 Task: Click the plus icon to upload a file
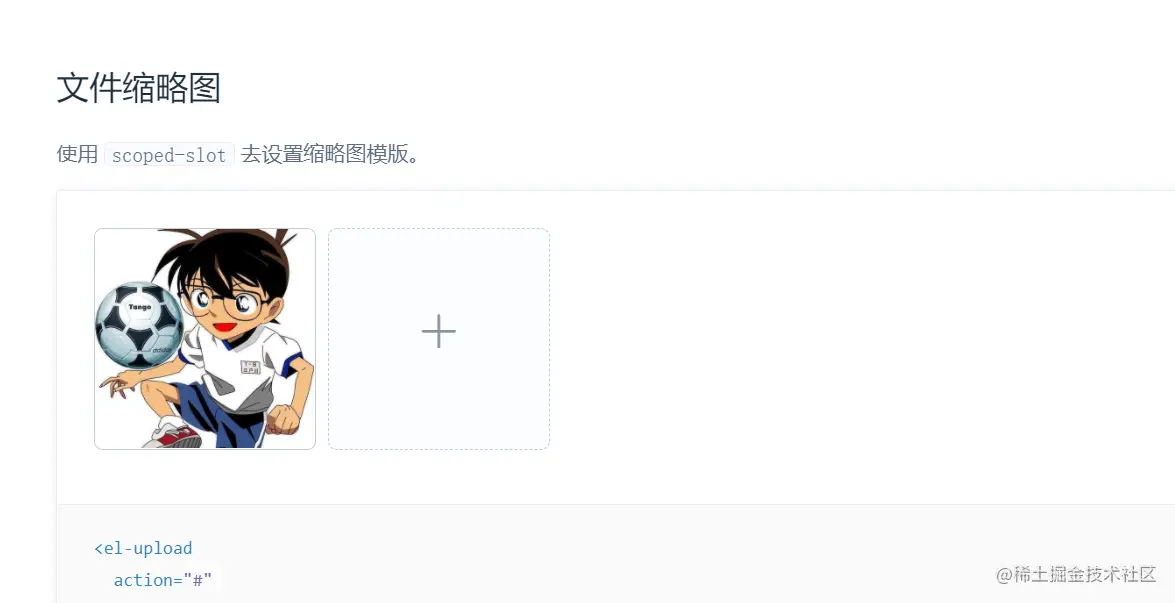[438, 332]
